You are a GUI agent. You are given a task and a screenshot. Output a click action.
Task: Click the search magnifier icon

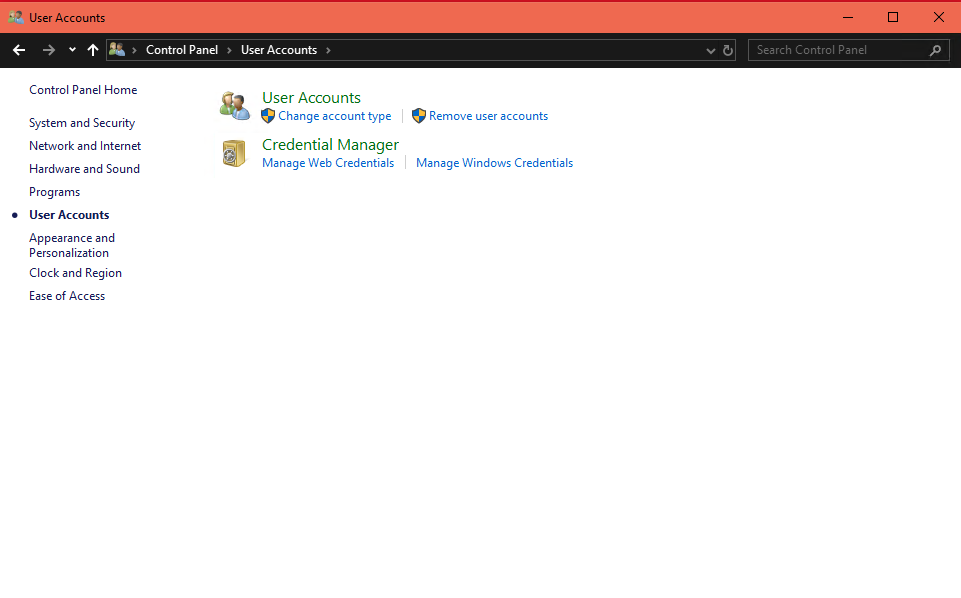pos(935,50)
